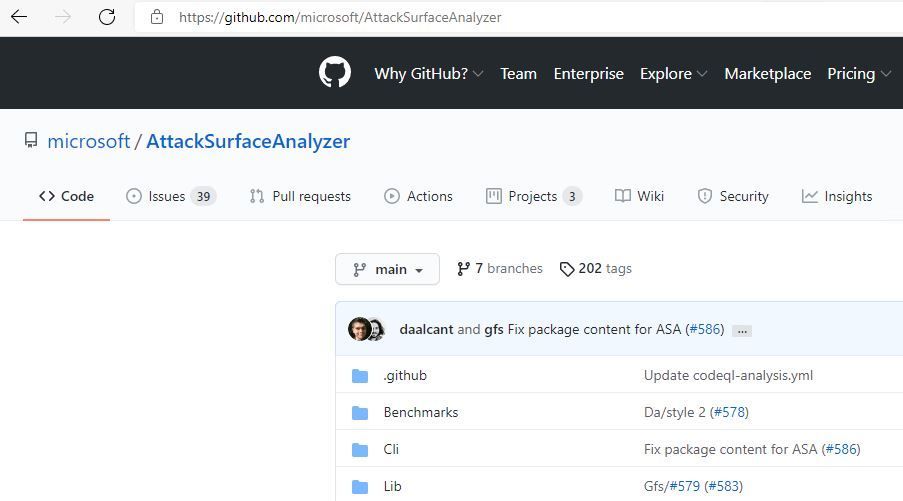Screen dimensions: 903x501
Task: Open the #579 link in the Lib row
Action: pos(684,487)
